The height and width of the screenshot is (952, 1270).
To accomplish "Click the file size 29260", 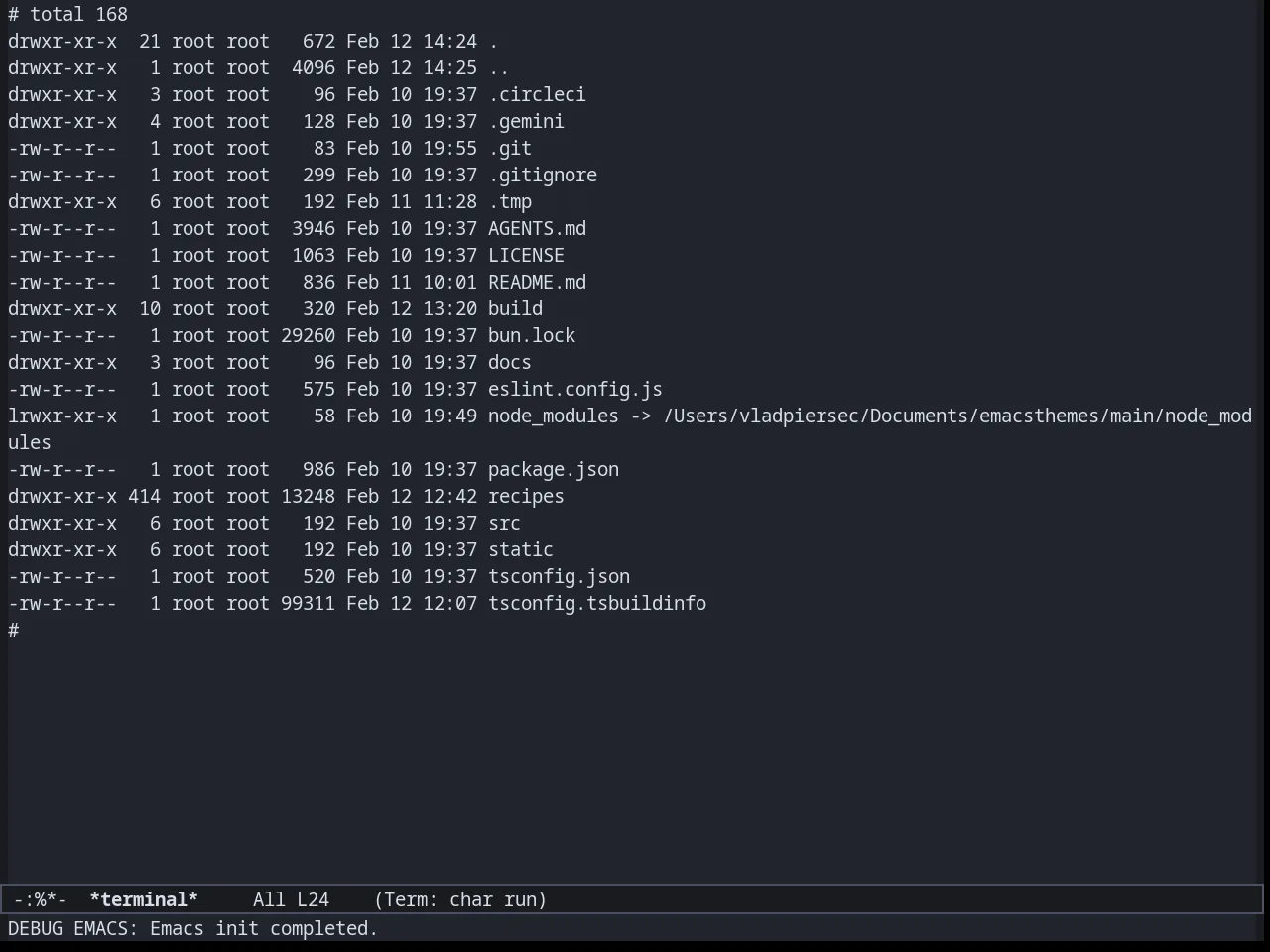I will 308,335.
